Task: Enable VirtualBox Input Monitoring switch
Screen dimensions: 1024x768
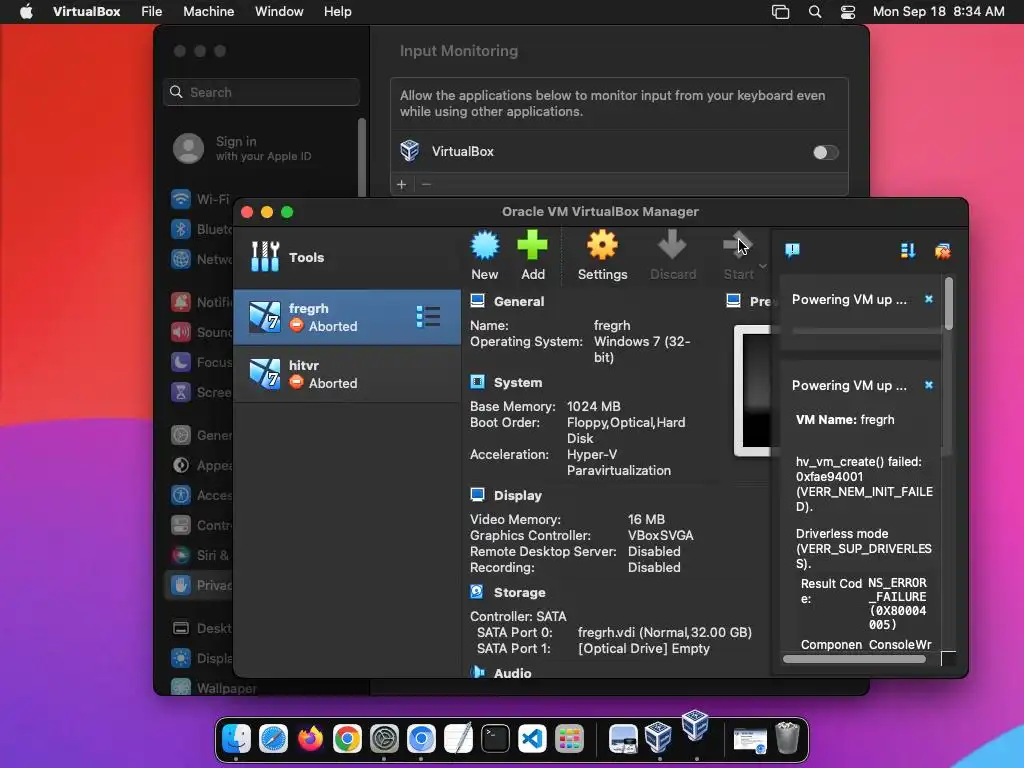Action: [825, 152]
